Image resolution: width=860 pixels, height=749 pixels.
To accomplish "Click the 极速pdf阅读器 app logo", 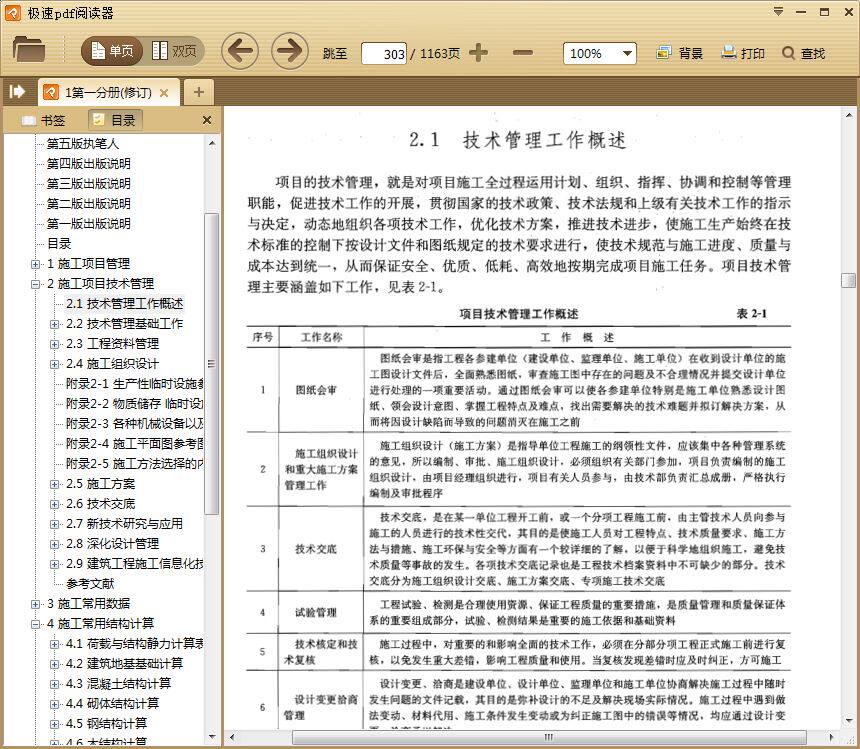I will point(12,13).
